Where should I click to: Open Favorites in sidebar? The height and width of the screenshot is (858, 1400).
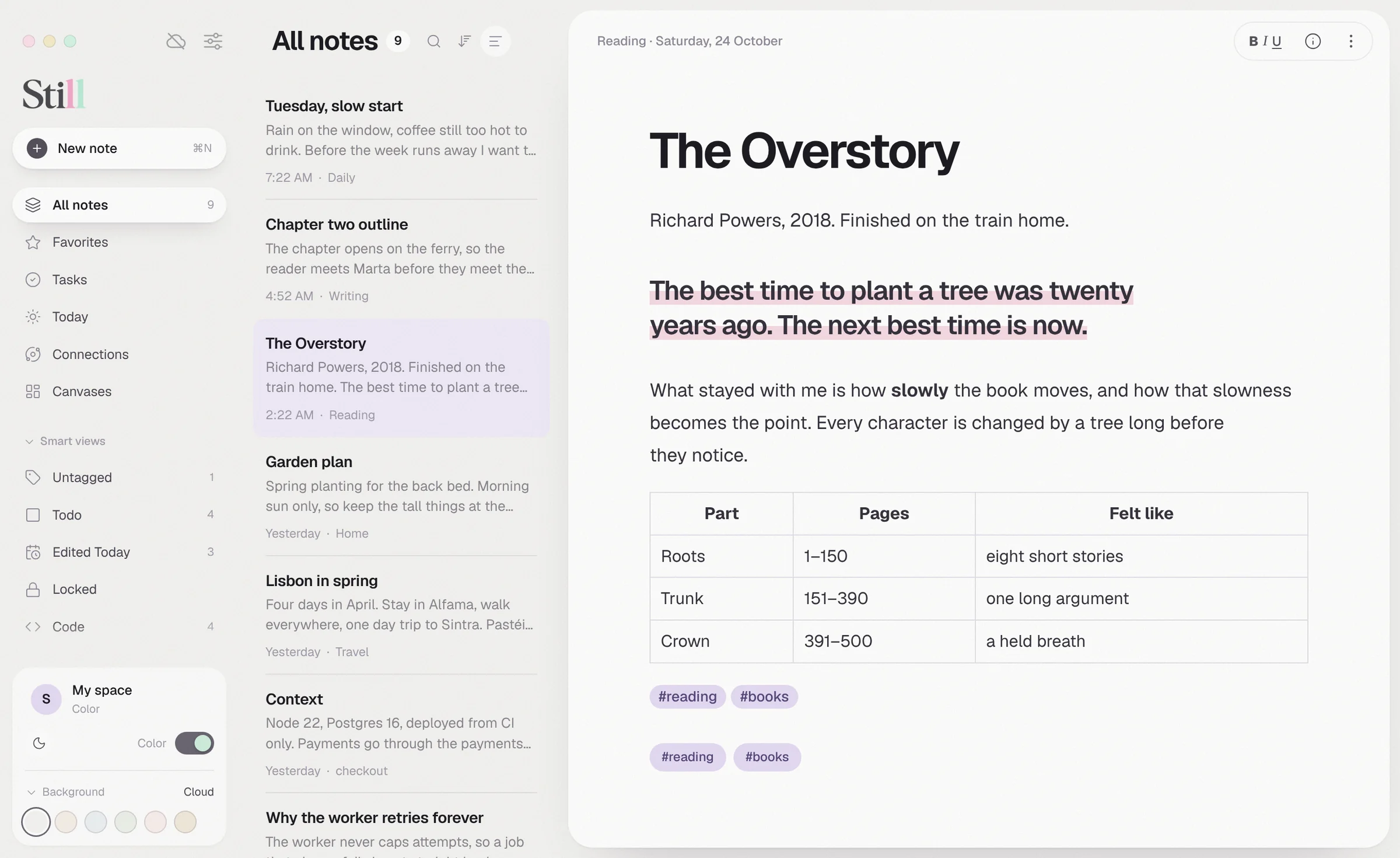[x=119, y=242]
